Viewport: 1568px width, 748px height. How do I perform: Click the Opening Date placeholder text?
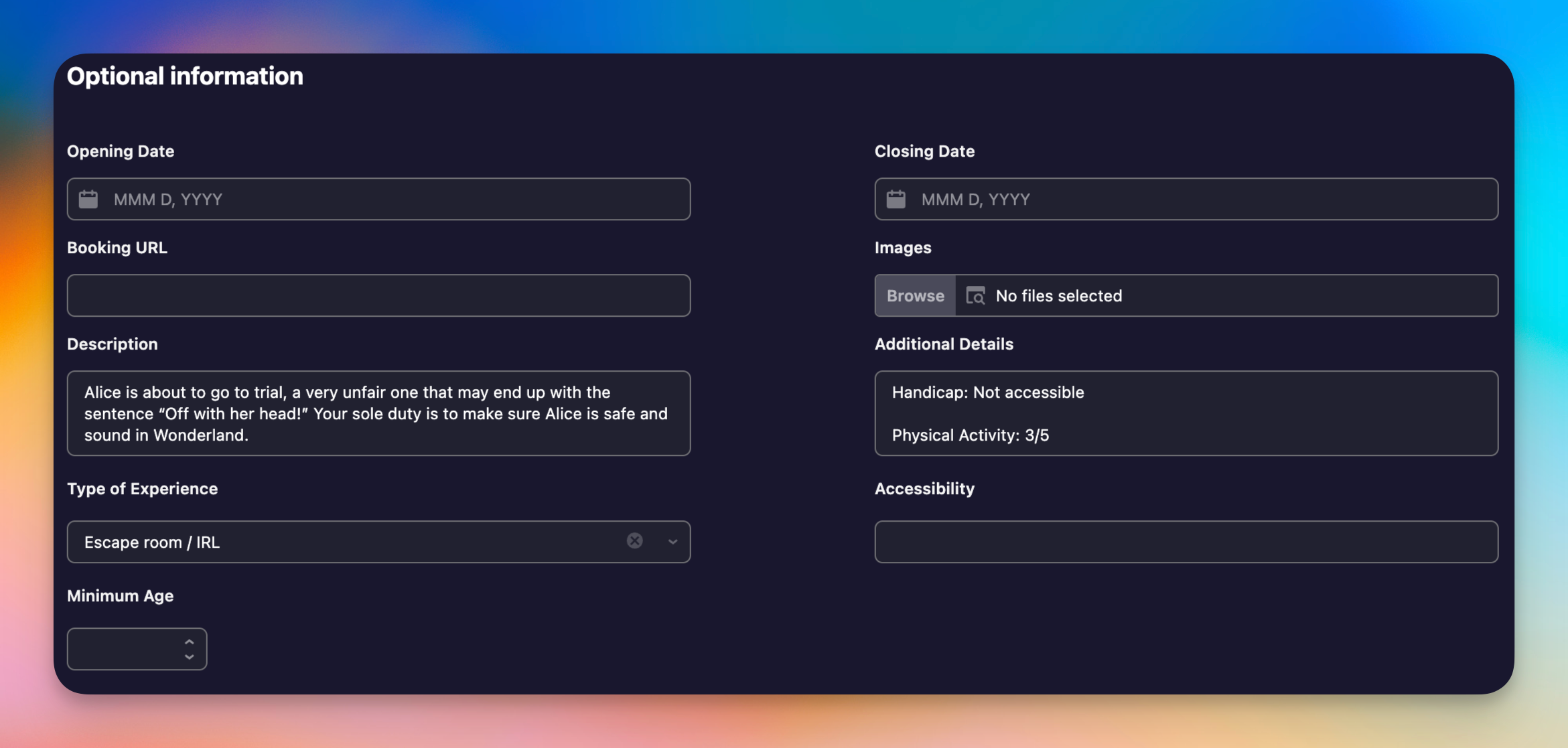coord(168,200)
